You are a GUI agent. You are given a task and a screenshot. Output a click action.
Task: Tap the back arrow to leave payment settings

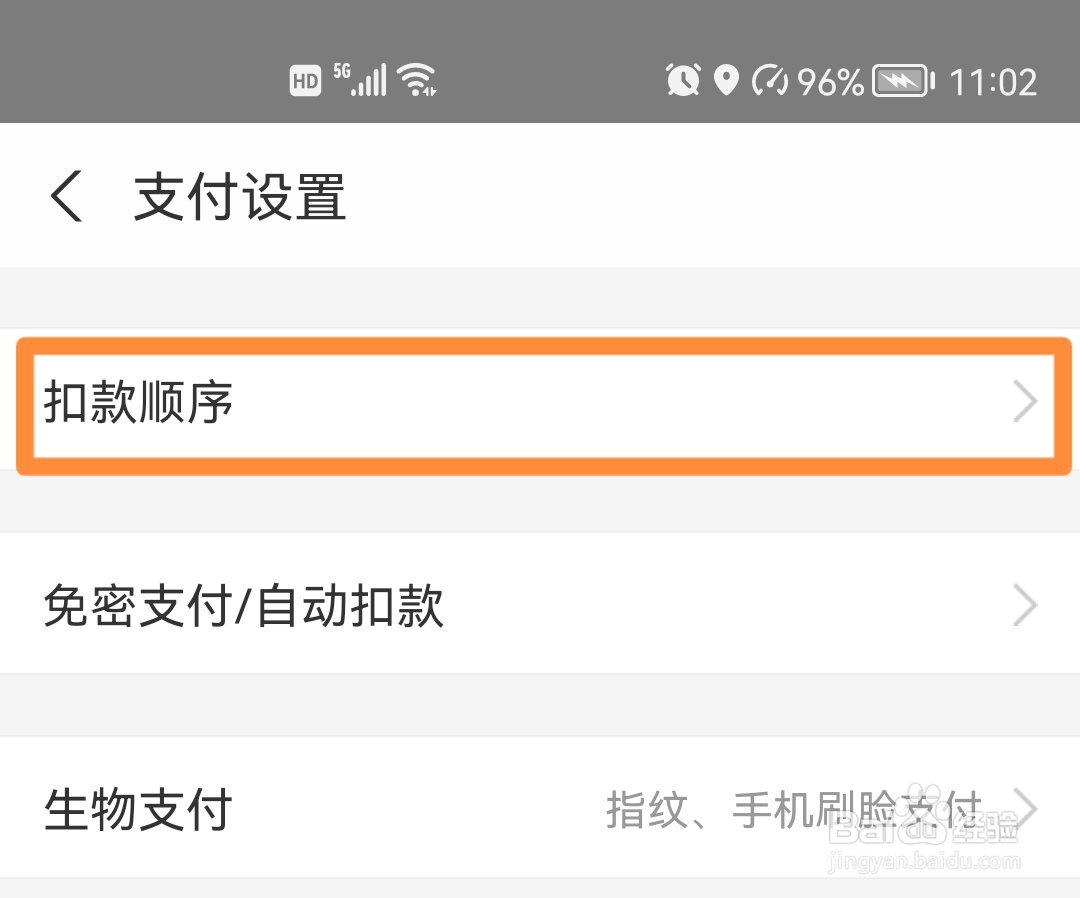pyautogui.click(x=67, y=197)
